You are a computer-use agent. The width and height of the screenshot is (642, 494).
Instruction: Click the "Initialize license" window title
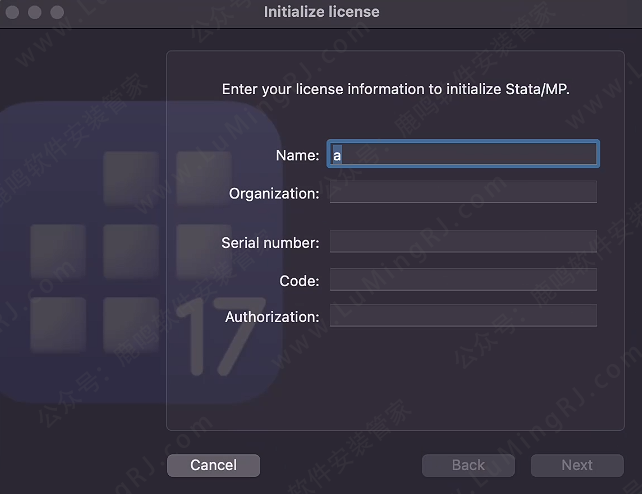321,12
